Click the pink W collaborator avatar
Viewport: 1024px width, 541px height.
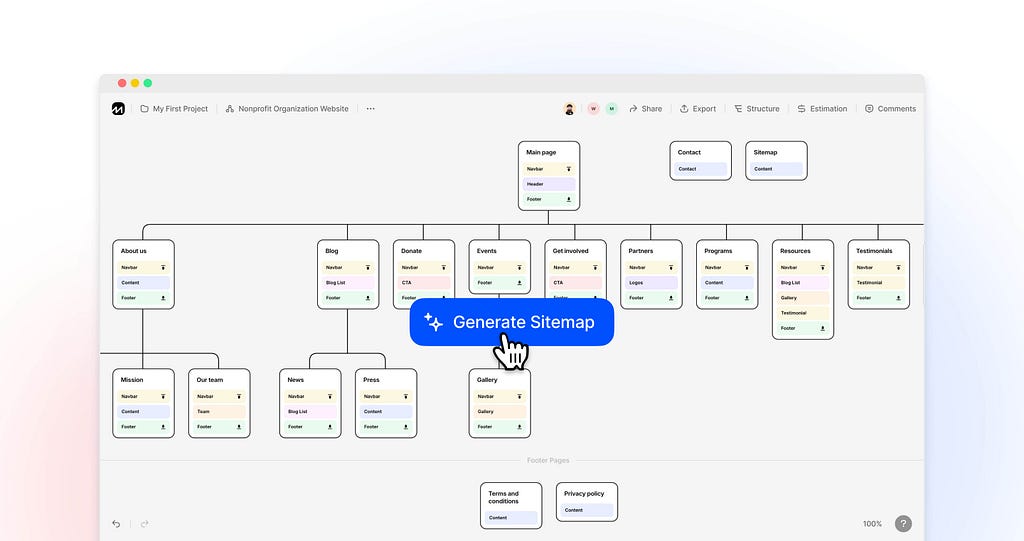(593, 109)
